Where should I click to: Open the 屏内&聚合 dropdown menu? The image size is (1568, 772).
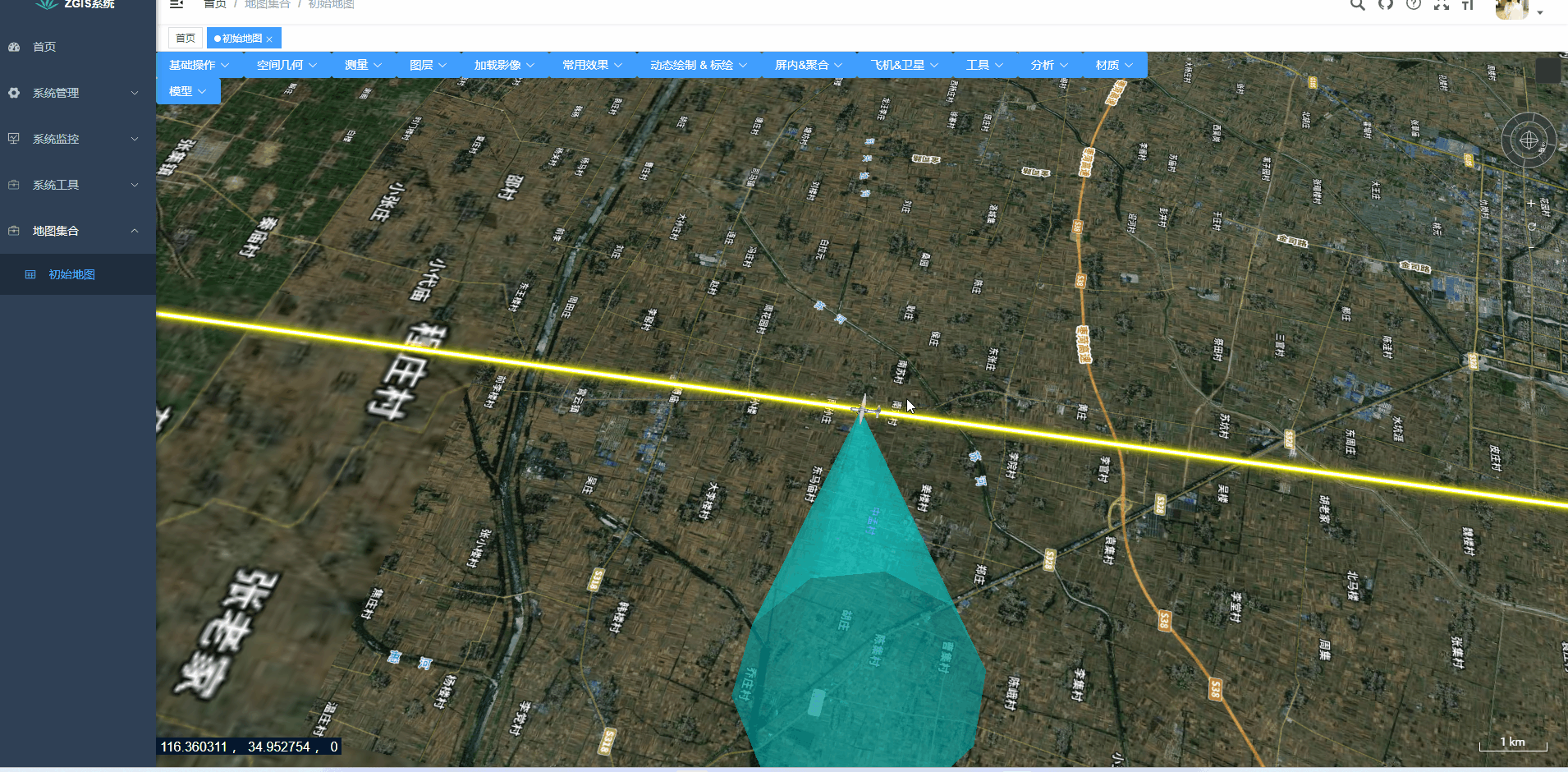point(809,65)
